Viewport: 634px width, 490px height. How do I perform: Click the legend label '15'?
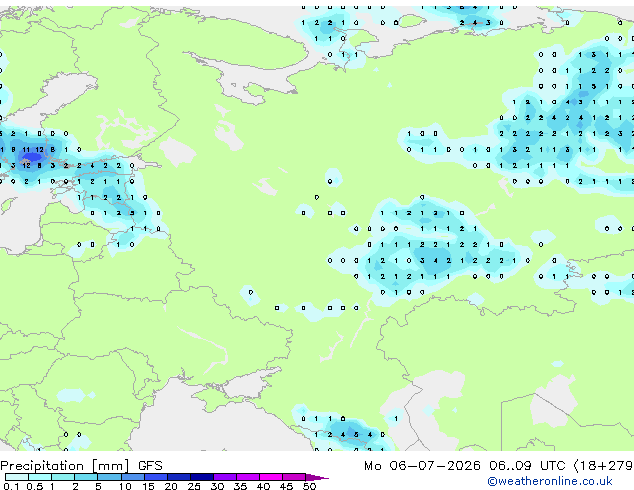click(148, 486)
